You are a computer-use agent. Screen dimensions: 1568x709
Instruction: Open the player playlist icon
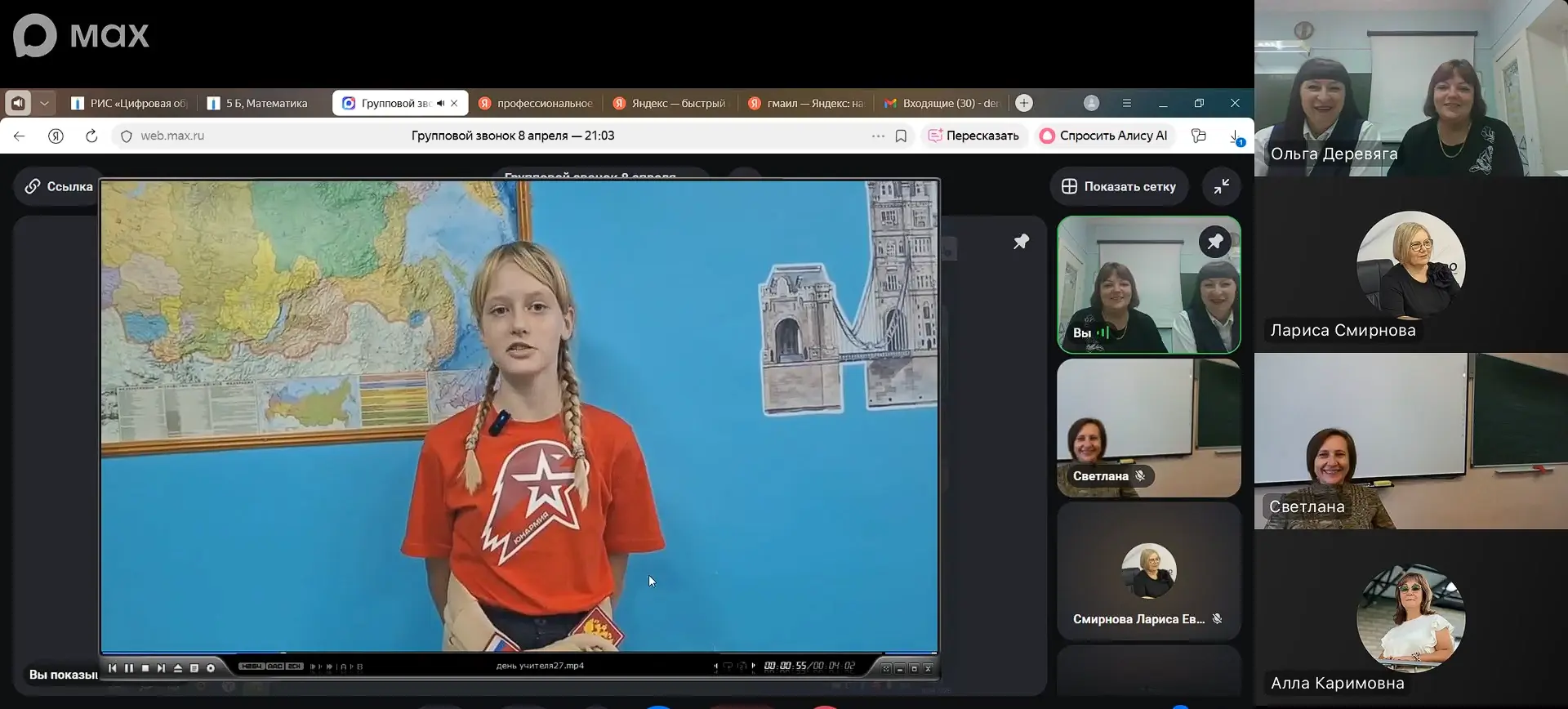[x=194, y=668]
